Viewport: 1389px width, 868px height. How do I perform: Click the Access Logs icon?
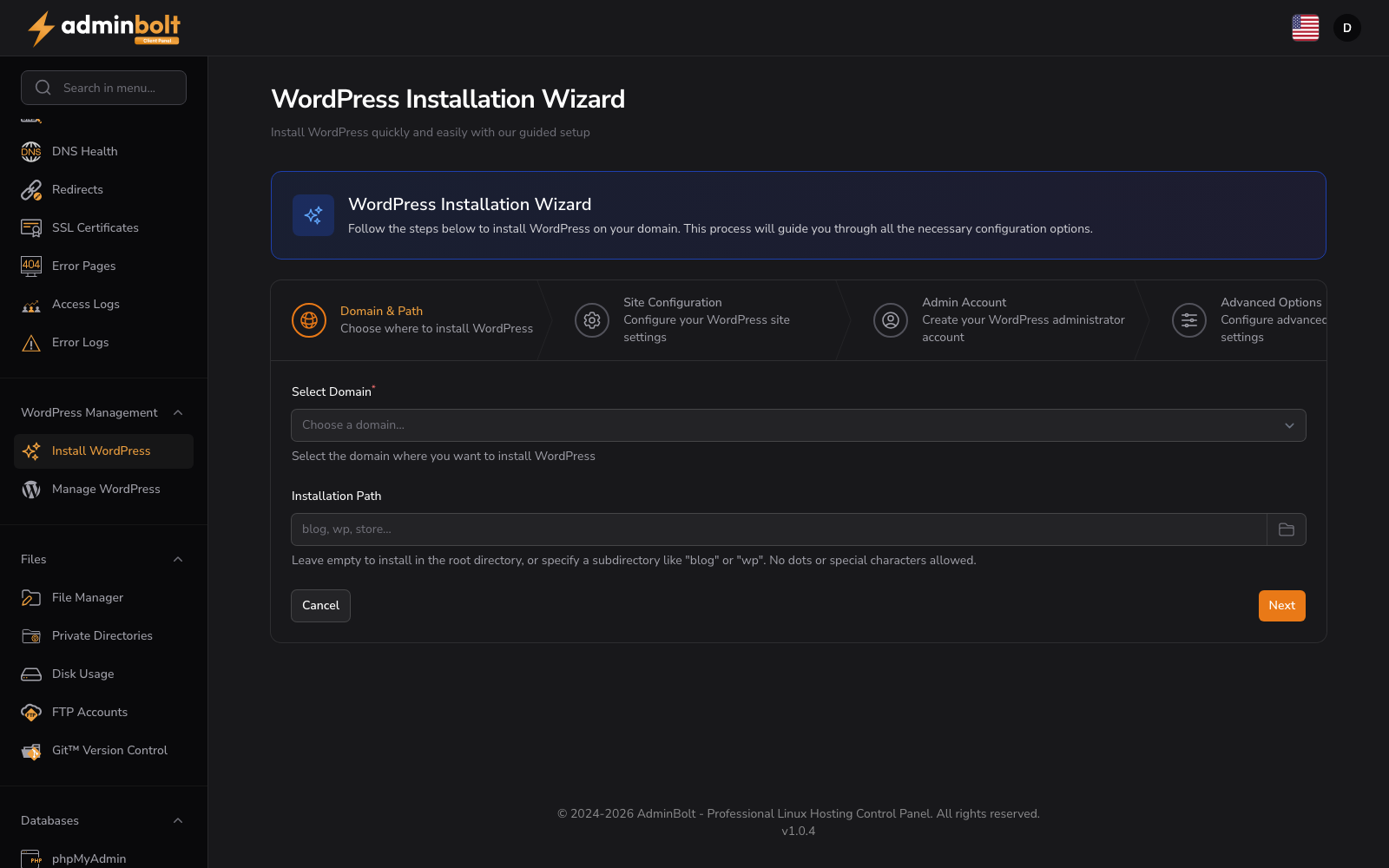pyautogui.click(x=31, y=304)
